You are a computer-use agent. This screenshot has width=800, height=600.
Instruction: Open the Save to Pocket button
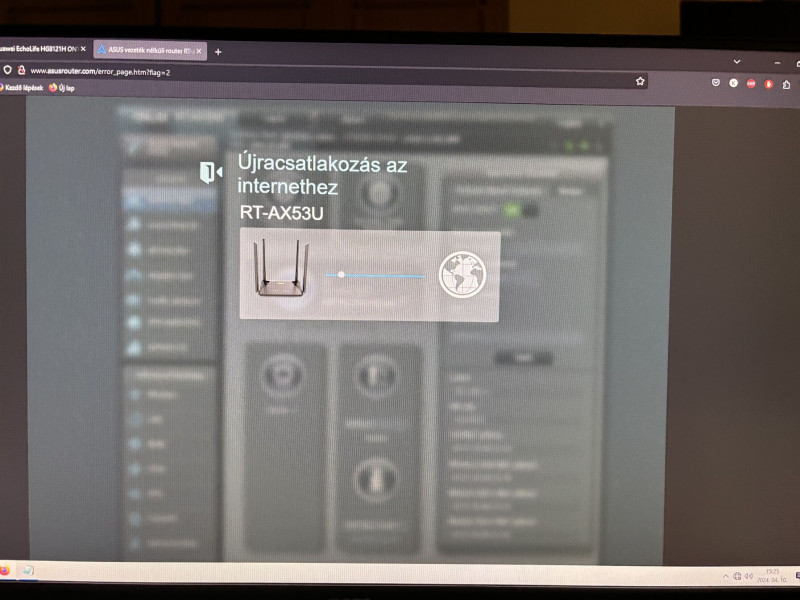[715, 82]
